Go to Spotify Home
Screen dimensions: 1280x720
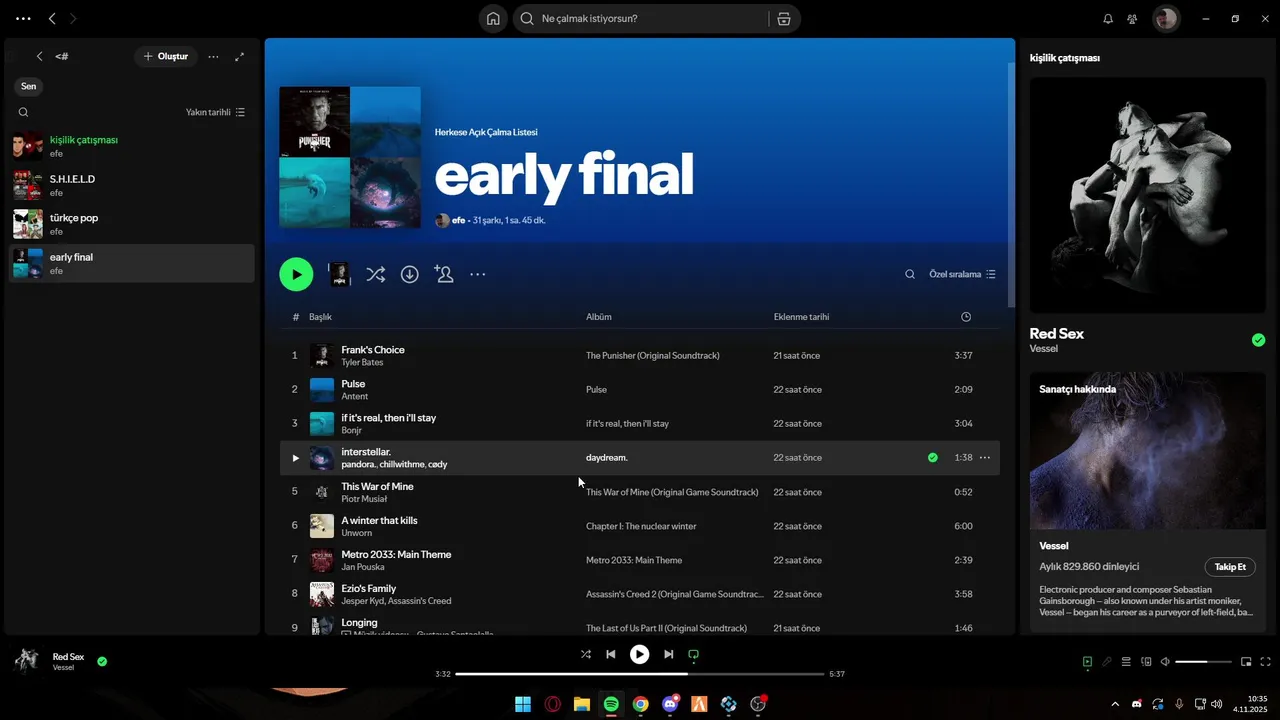point(493,18)
